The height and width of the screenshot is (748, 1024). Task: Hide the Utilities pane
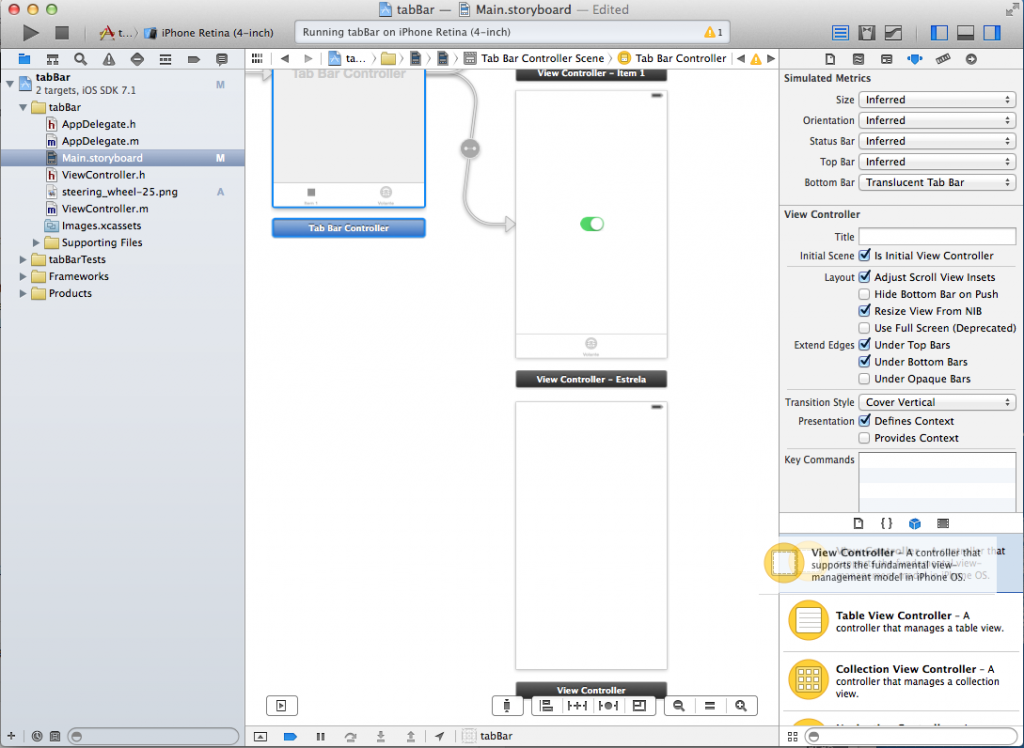tap(992, 33)
